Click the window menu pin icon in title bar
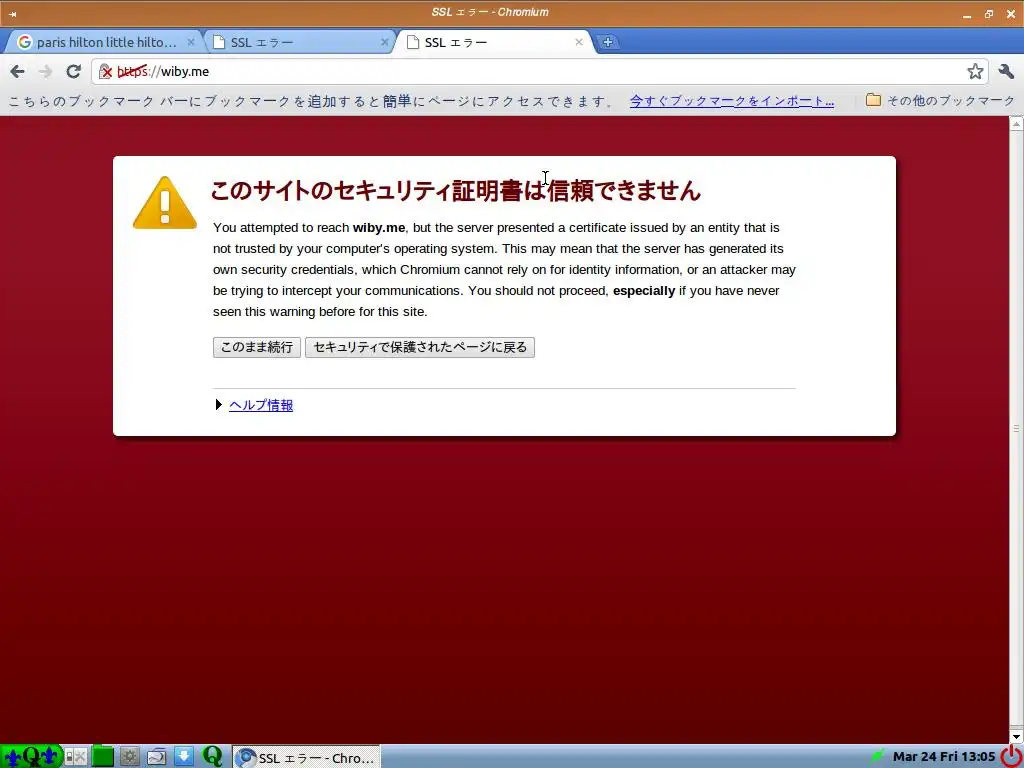This screenshot has width=1024, height=768. 12,13
